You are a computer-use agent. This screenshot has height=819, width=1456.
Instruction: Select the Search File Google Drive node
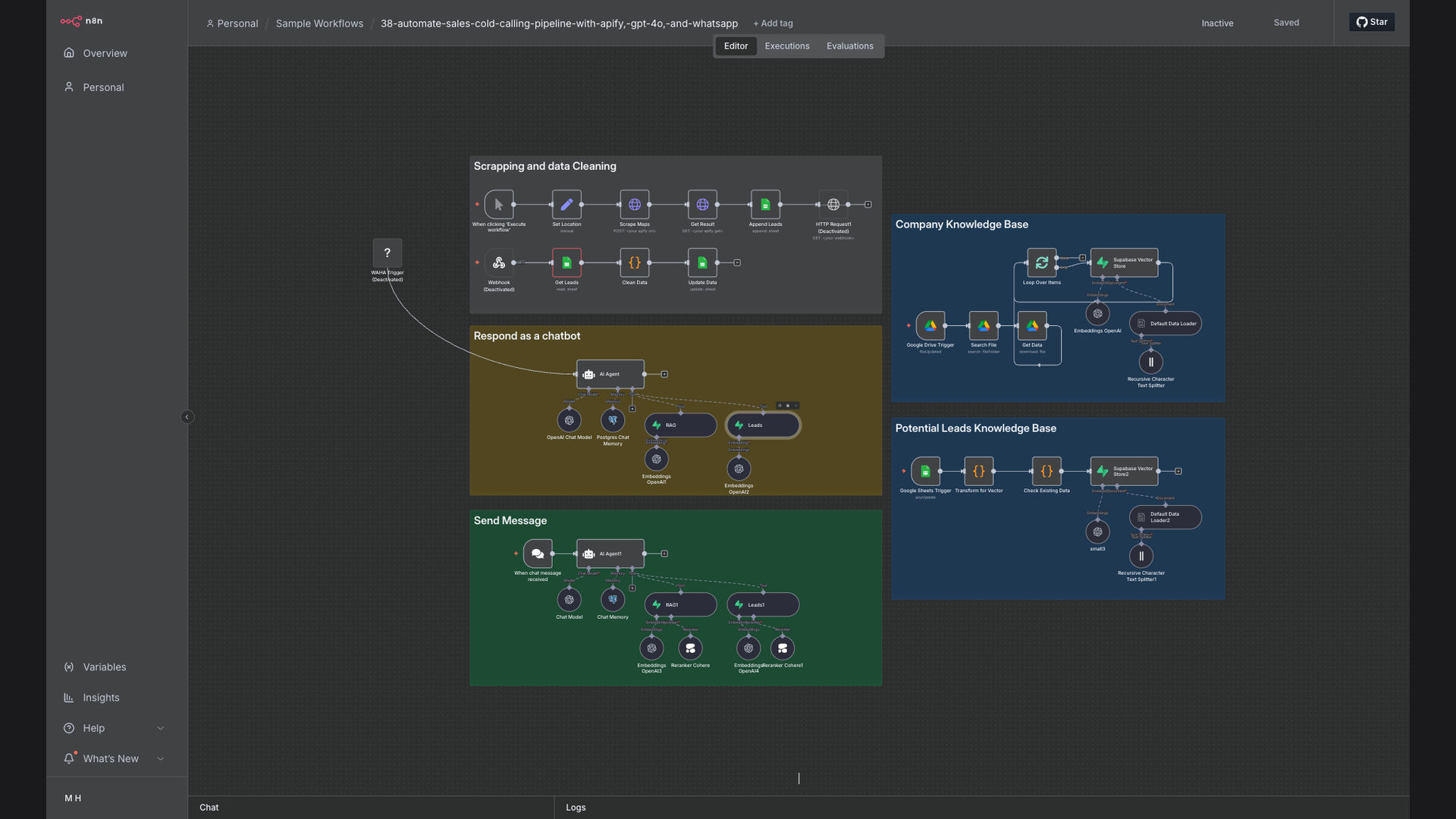point(984,326)
